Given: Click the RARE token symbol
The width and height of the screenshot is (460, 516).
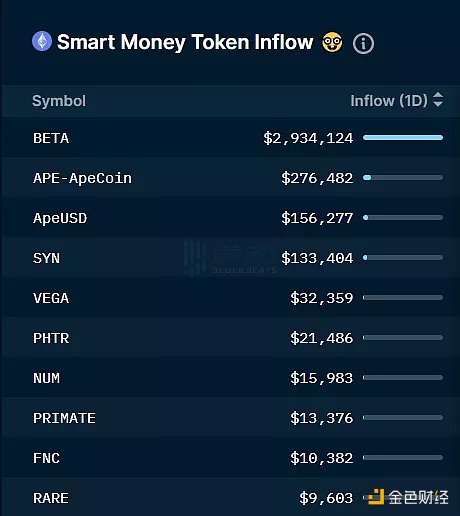Looking at the screenshot, I should [51, 498].
